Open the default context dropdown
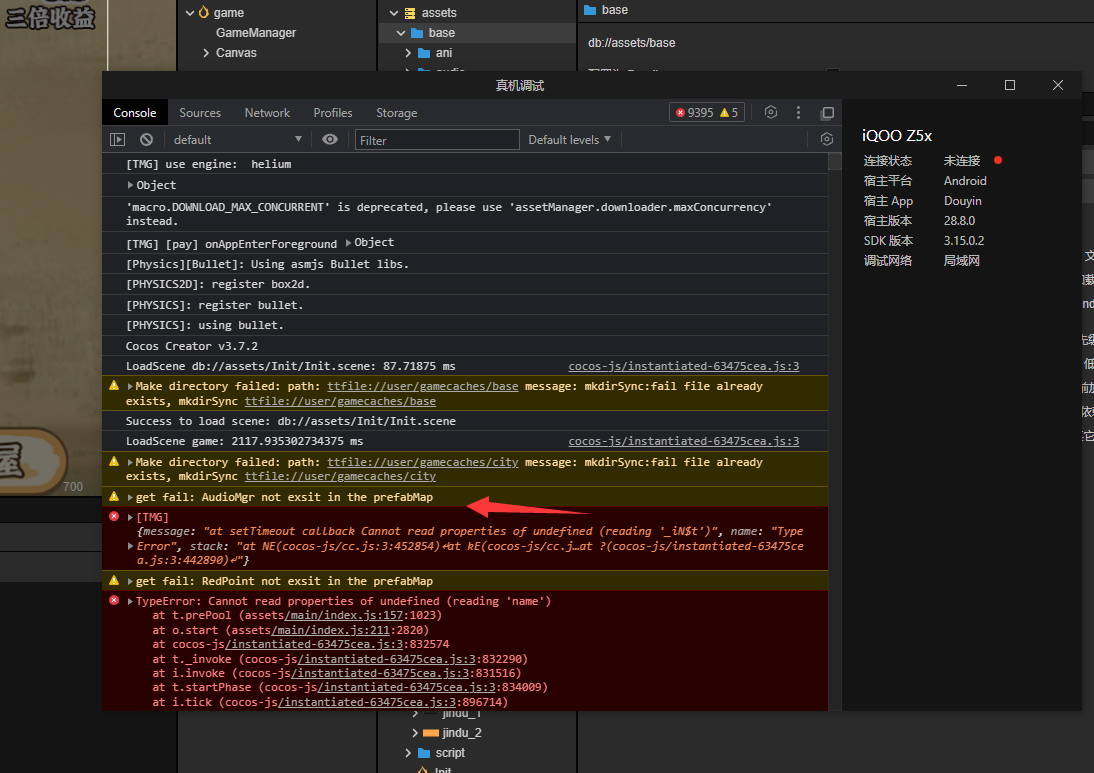 point(237,140)
